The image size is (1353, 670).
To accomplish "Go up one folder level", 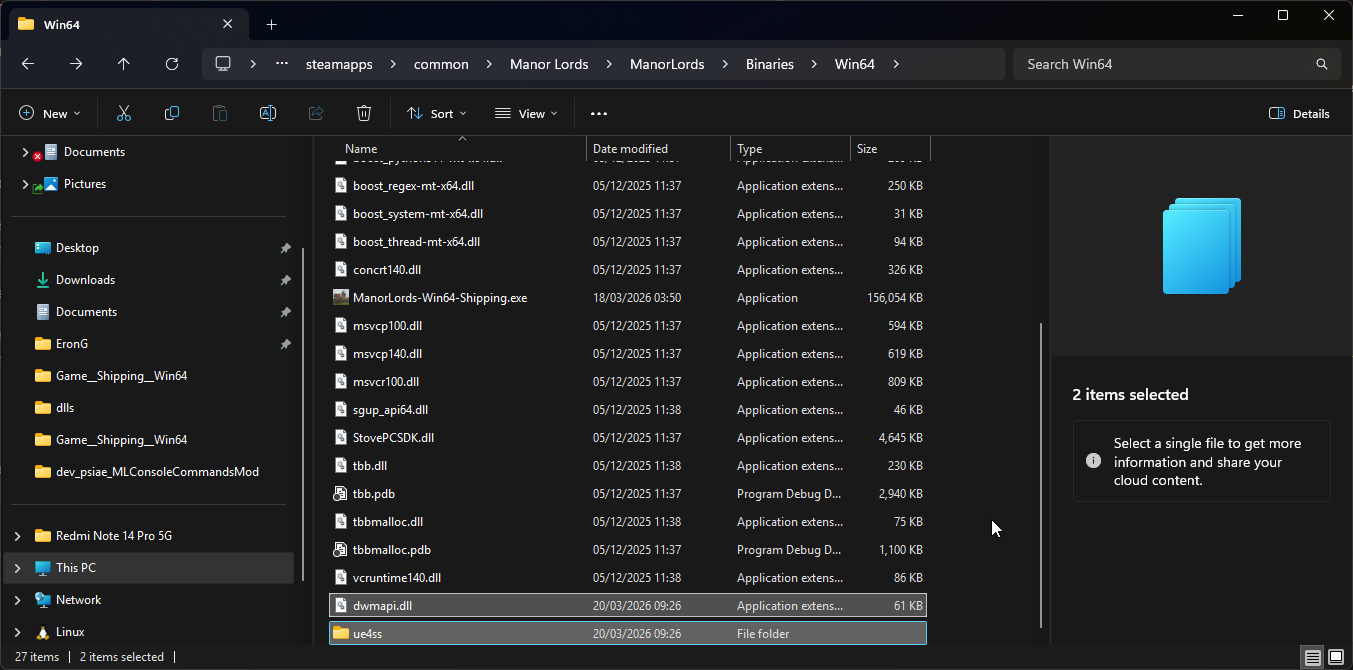I will (124, 64).
